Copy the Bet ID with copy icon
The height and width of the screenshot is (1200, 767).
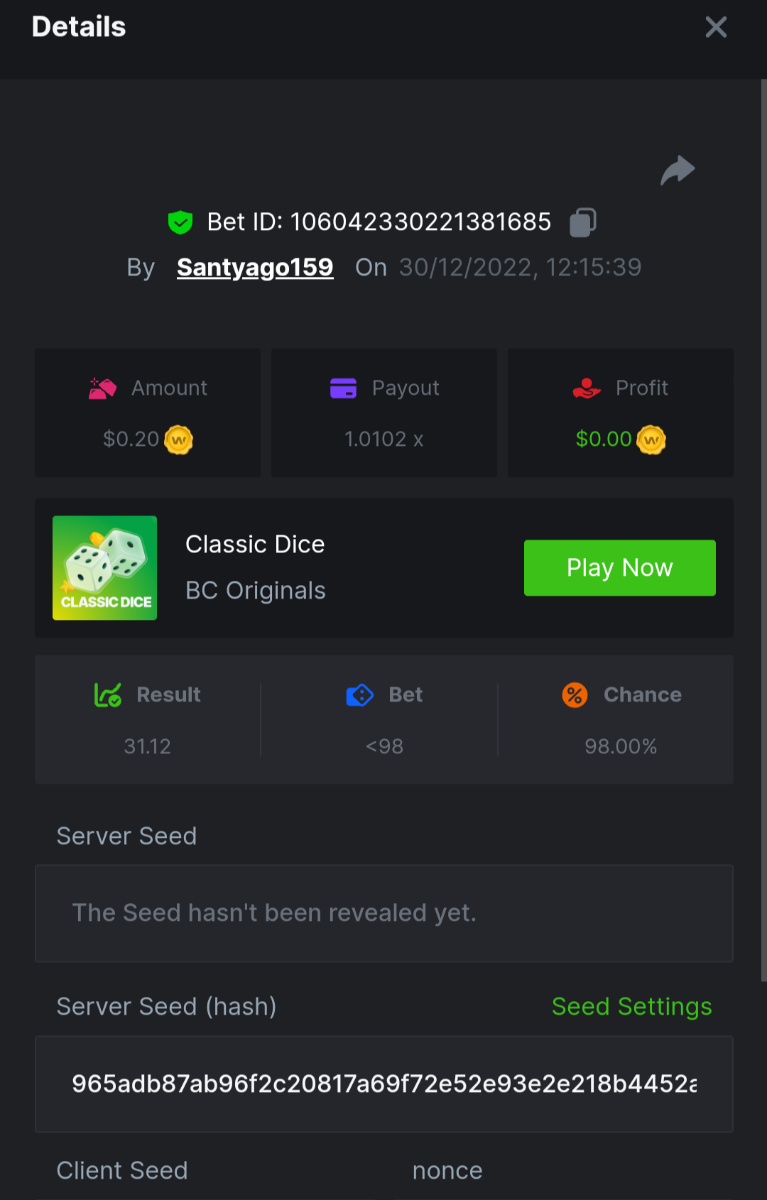(x=583, y=222)
